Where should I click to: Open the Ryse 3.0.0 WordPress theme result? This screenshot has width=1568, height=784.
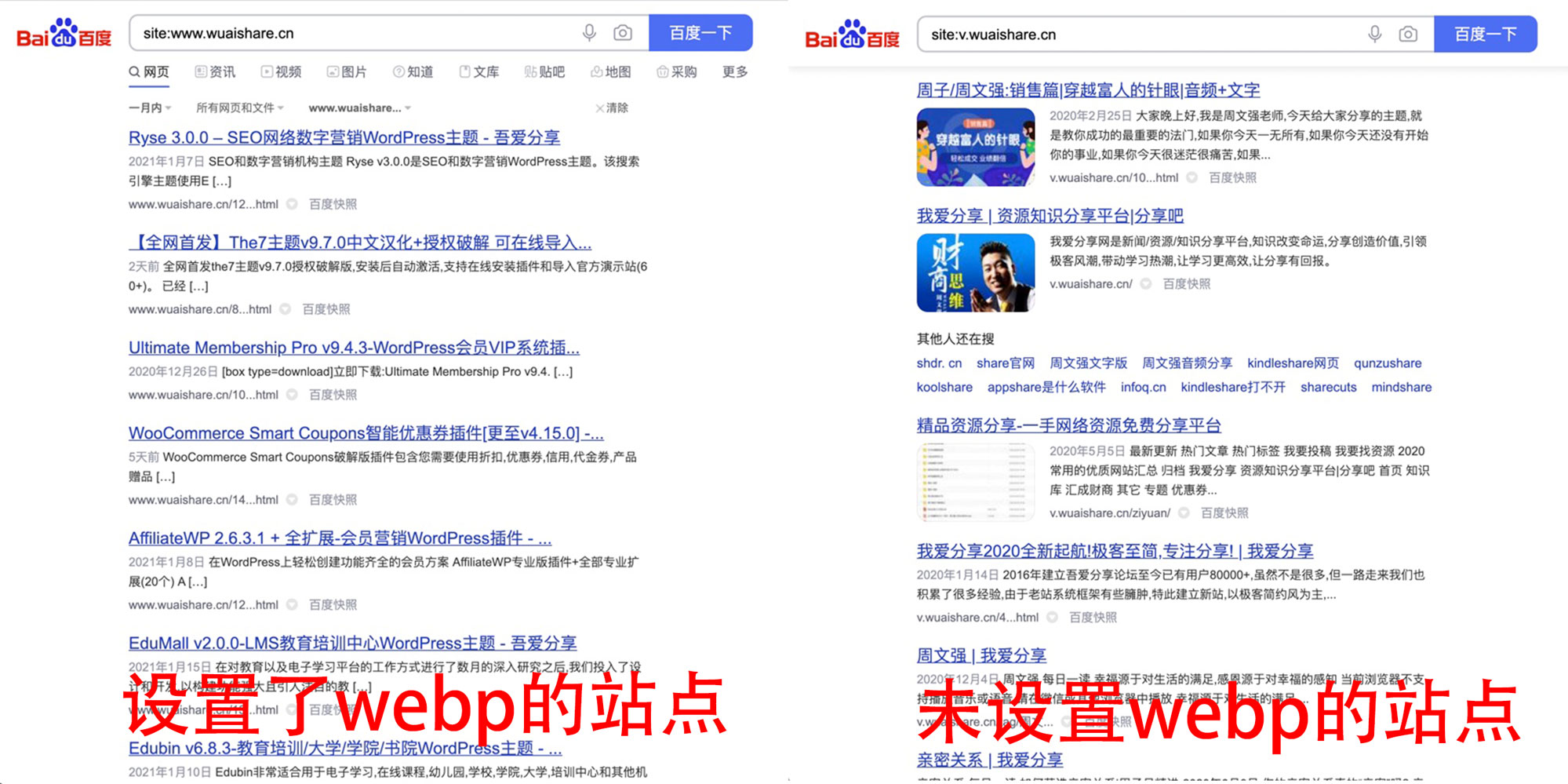pyautogui.click(x=344, y=137)
